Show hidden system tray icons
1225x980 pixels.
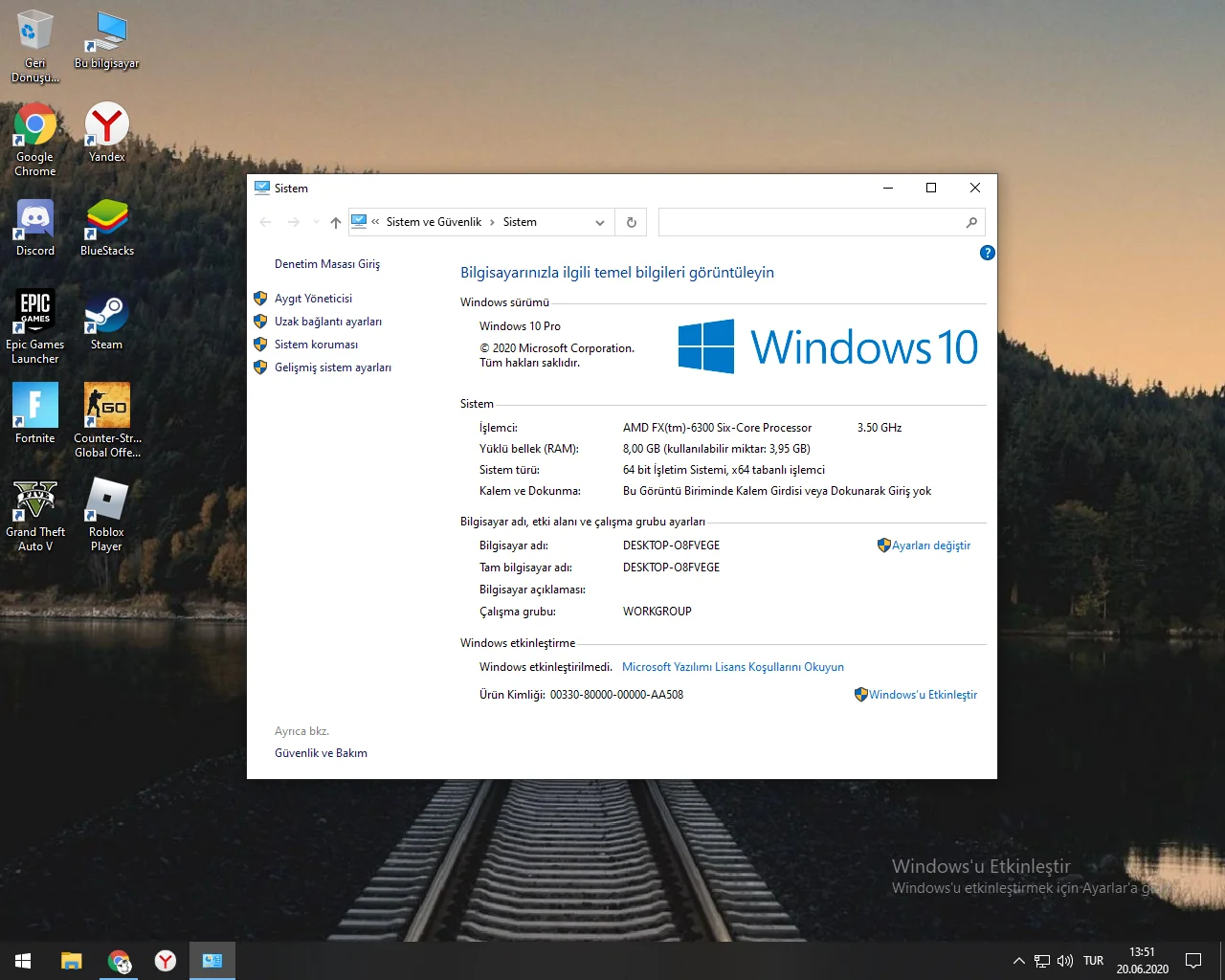tap(1019, 961)
